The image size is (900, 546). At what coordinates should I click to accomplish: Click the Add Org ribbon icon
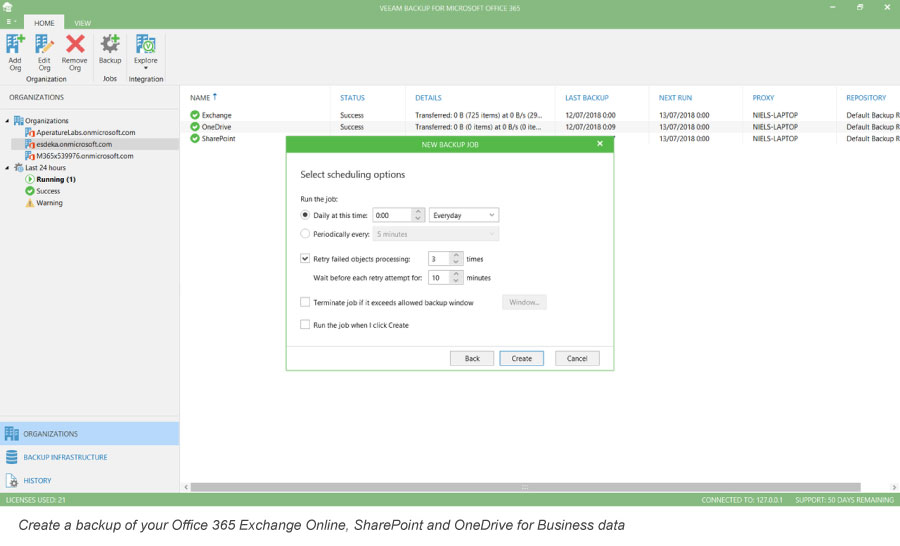click(x=15, y=44)
